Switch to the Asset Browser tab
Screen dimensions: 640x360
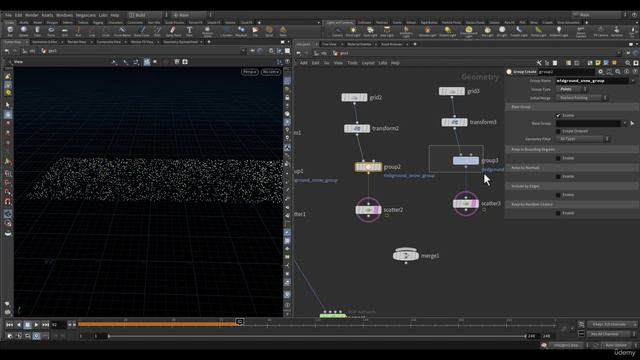[x=392, y=44]
